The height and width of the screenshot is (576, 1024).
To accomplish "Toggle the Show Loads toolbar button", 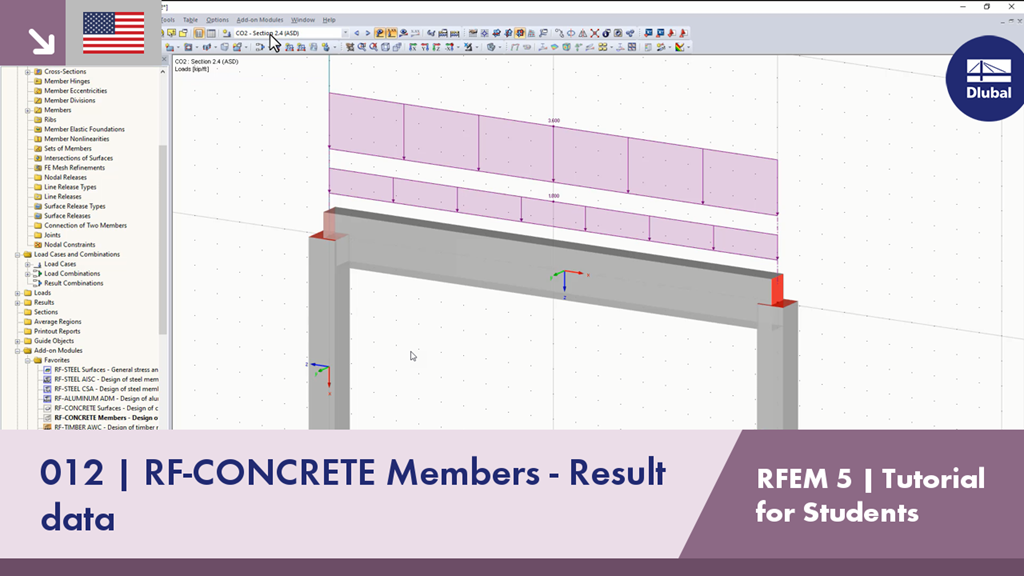I will (x=380, y=33).
